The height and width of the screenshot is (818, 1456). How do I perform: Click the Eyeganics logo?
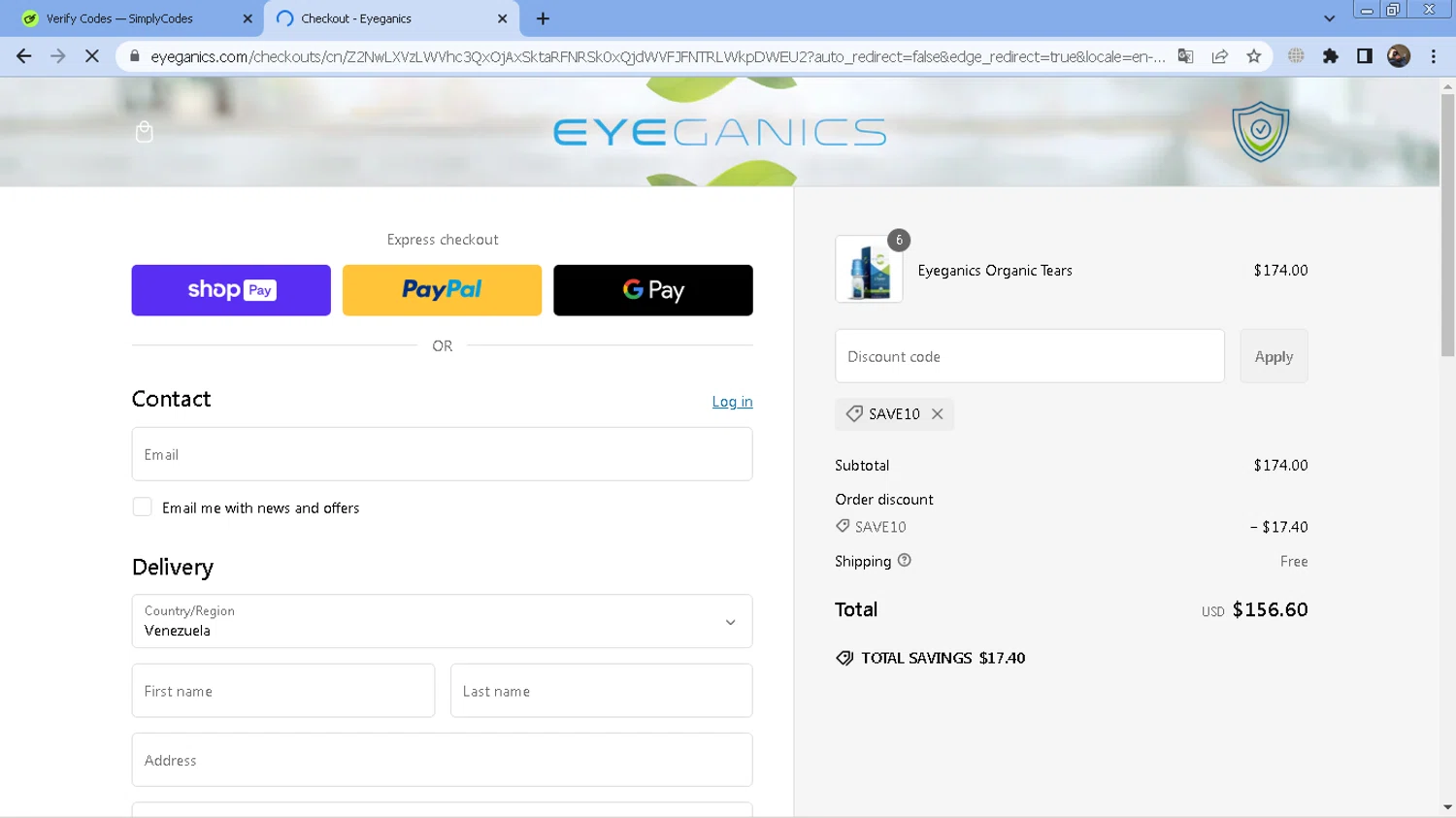click(719, 133)
